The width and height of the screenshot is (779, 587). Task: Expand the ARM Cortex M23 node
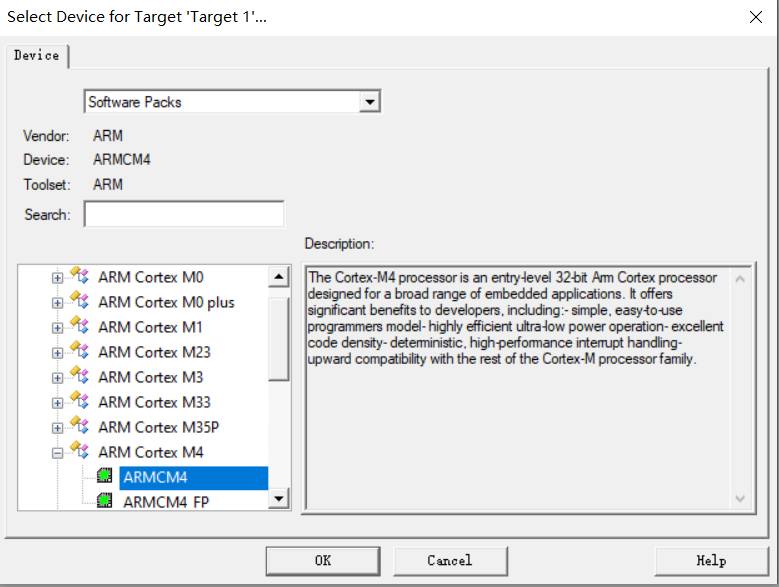click(58, 353)
